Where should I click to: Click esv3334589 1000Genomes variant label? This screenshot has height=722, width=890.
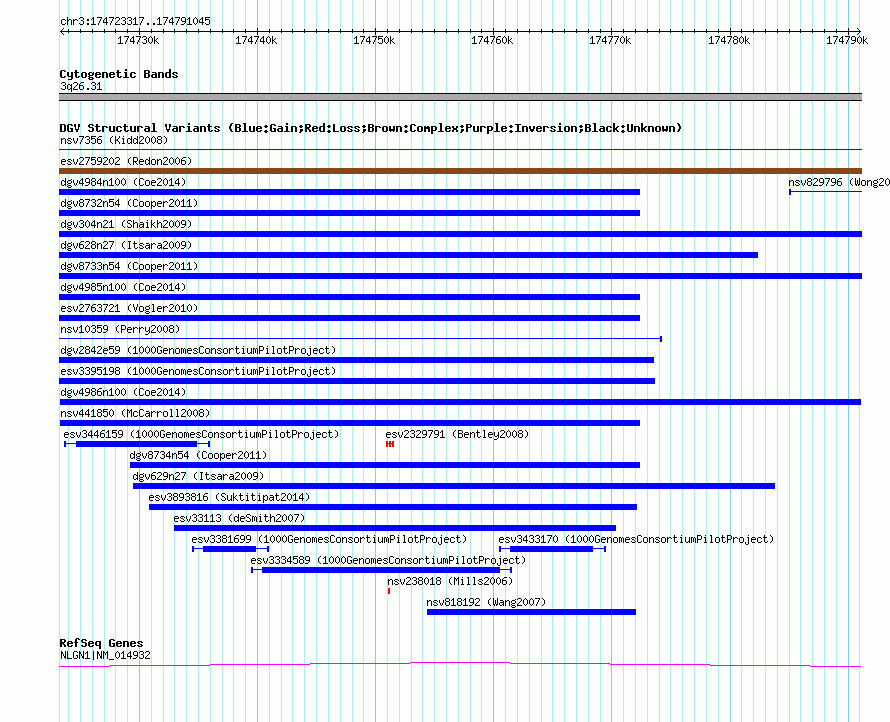pyautogui.click(x=388, y=560)
